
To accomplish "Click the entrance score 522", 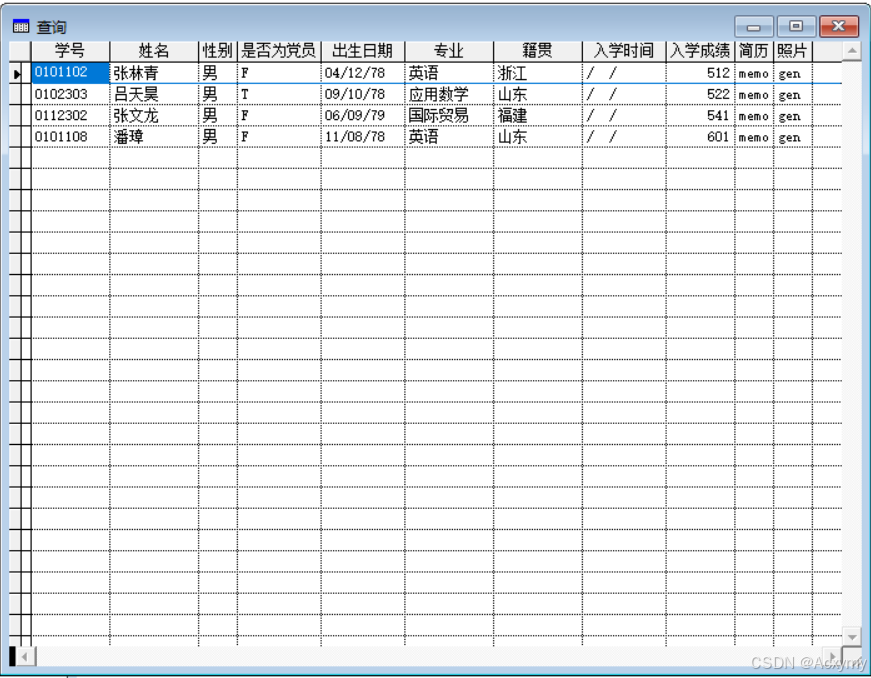I will pos(700,94).
